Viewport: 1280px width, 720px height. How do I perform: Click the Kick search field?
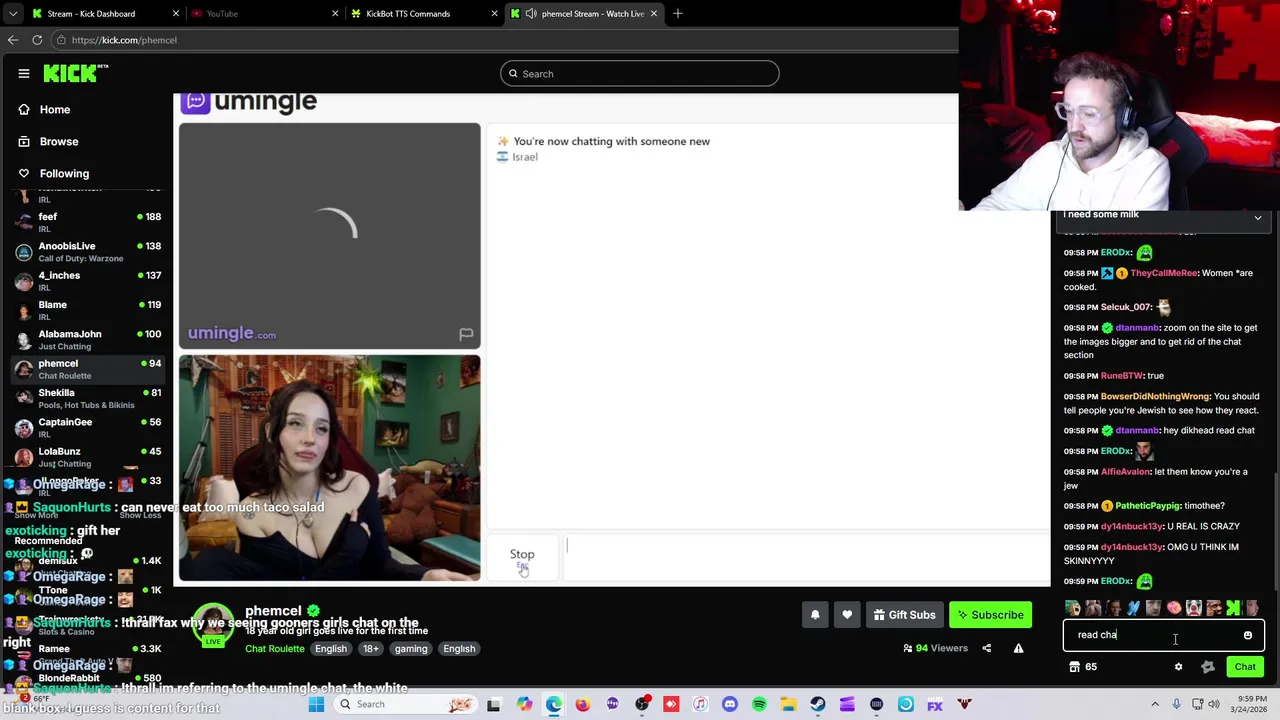click(640, 73)
